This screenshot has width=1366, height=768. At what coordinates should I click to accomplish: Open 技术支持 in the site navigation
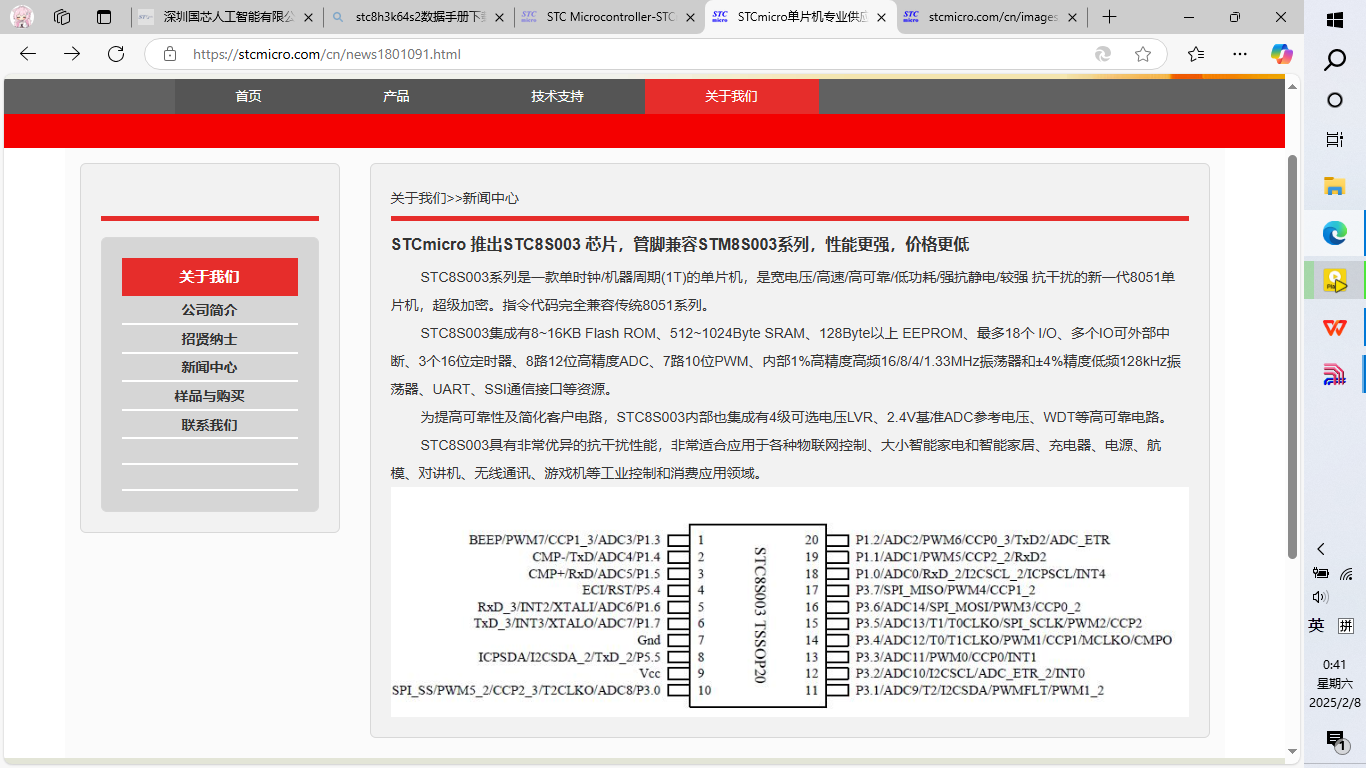557,96
